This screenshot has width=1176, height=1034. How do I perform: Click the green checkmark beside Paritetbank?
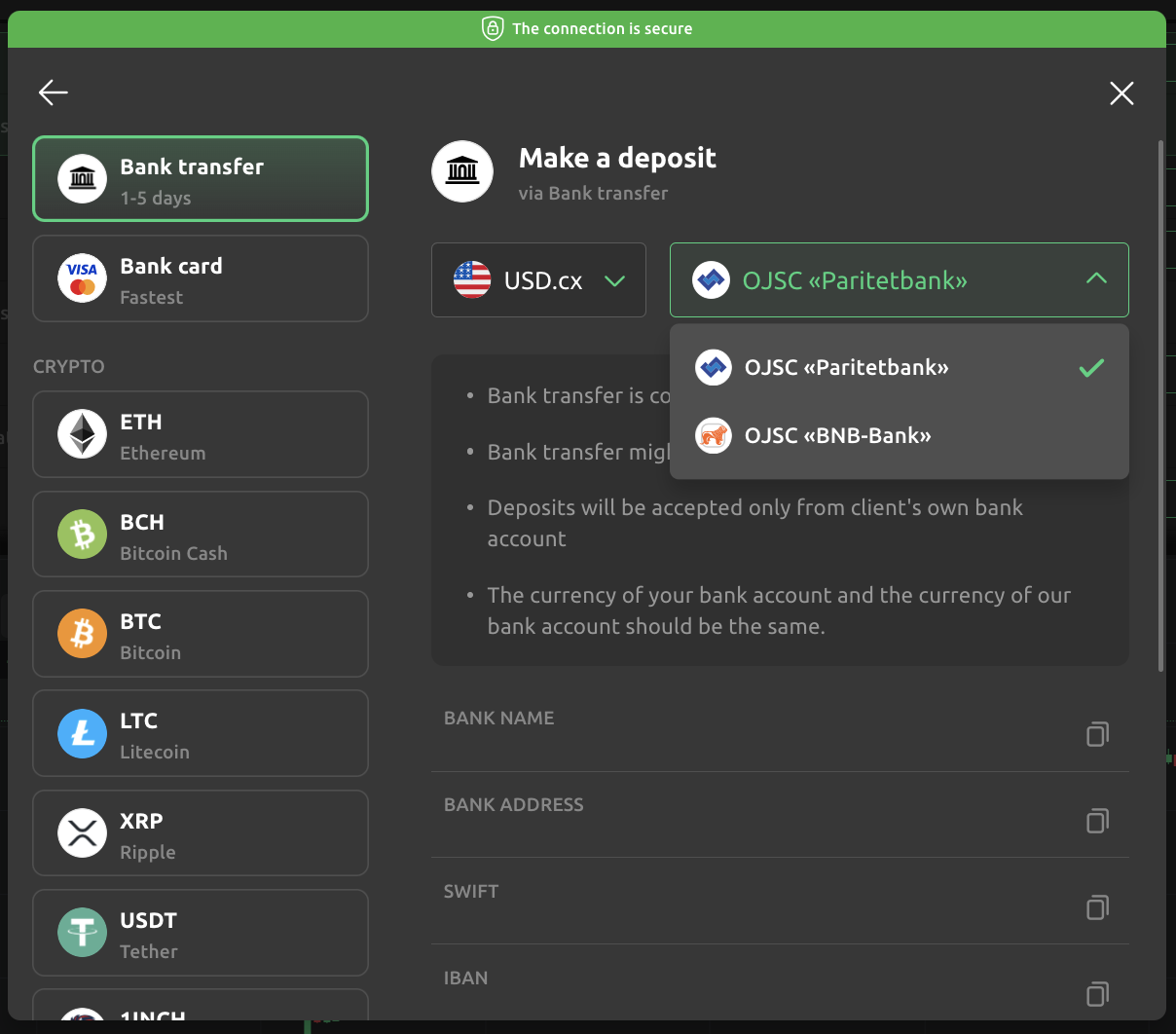[x=1091, y=368]
